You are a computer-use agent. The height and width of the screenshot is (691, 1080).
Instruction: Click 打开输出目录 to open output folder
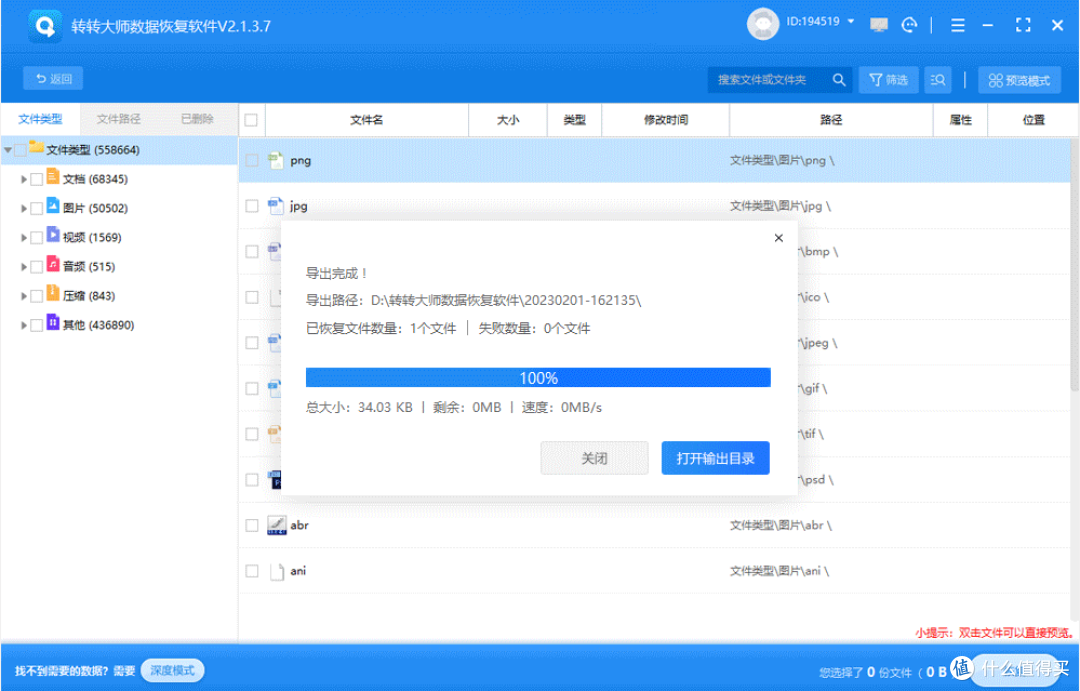coord(716,458)
